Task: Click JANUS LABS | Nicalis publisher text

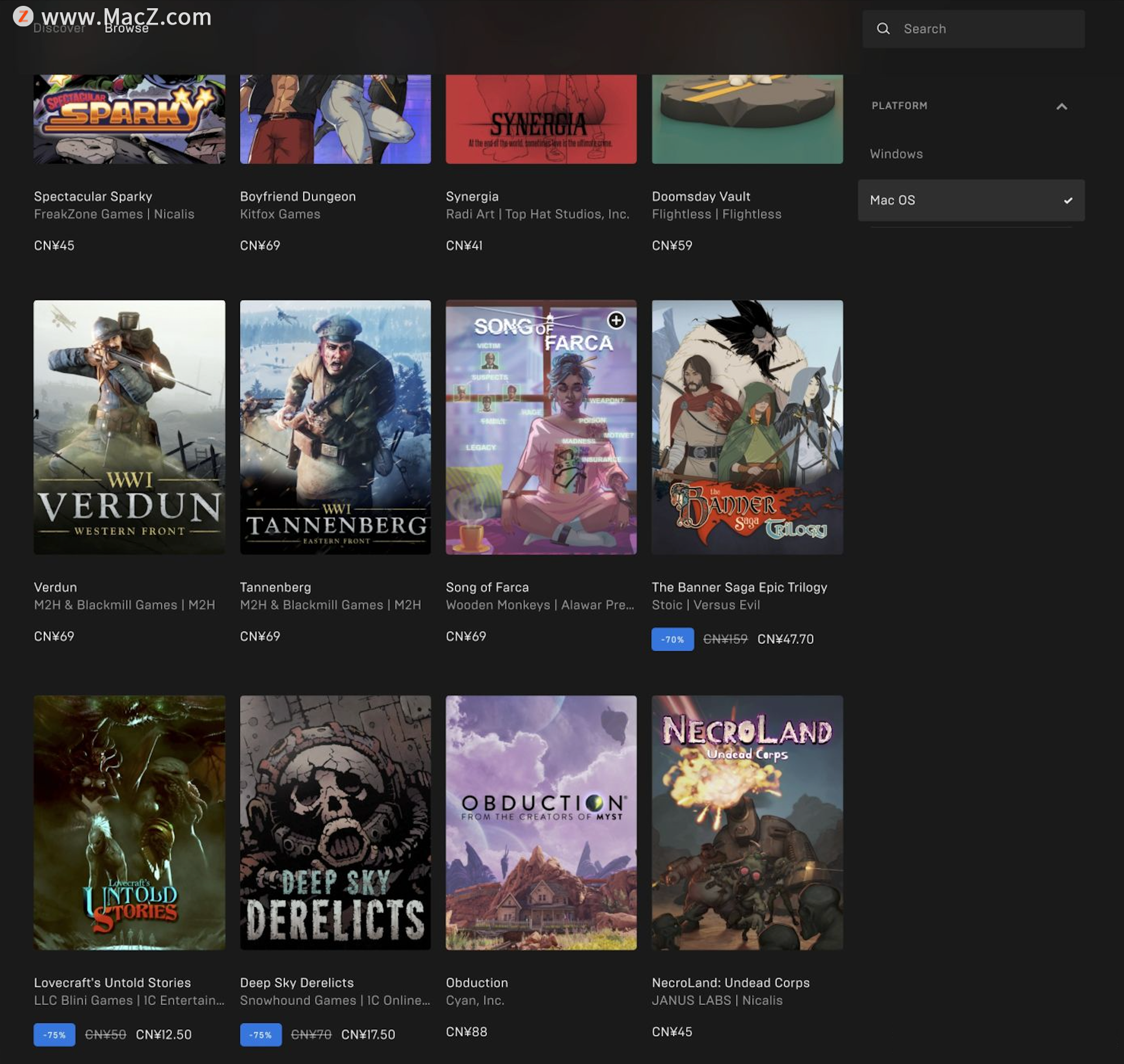Action: coord(717,1000)
